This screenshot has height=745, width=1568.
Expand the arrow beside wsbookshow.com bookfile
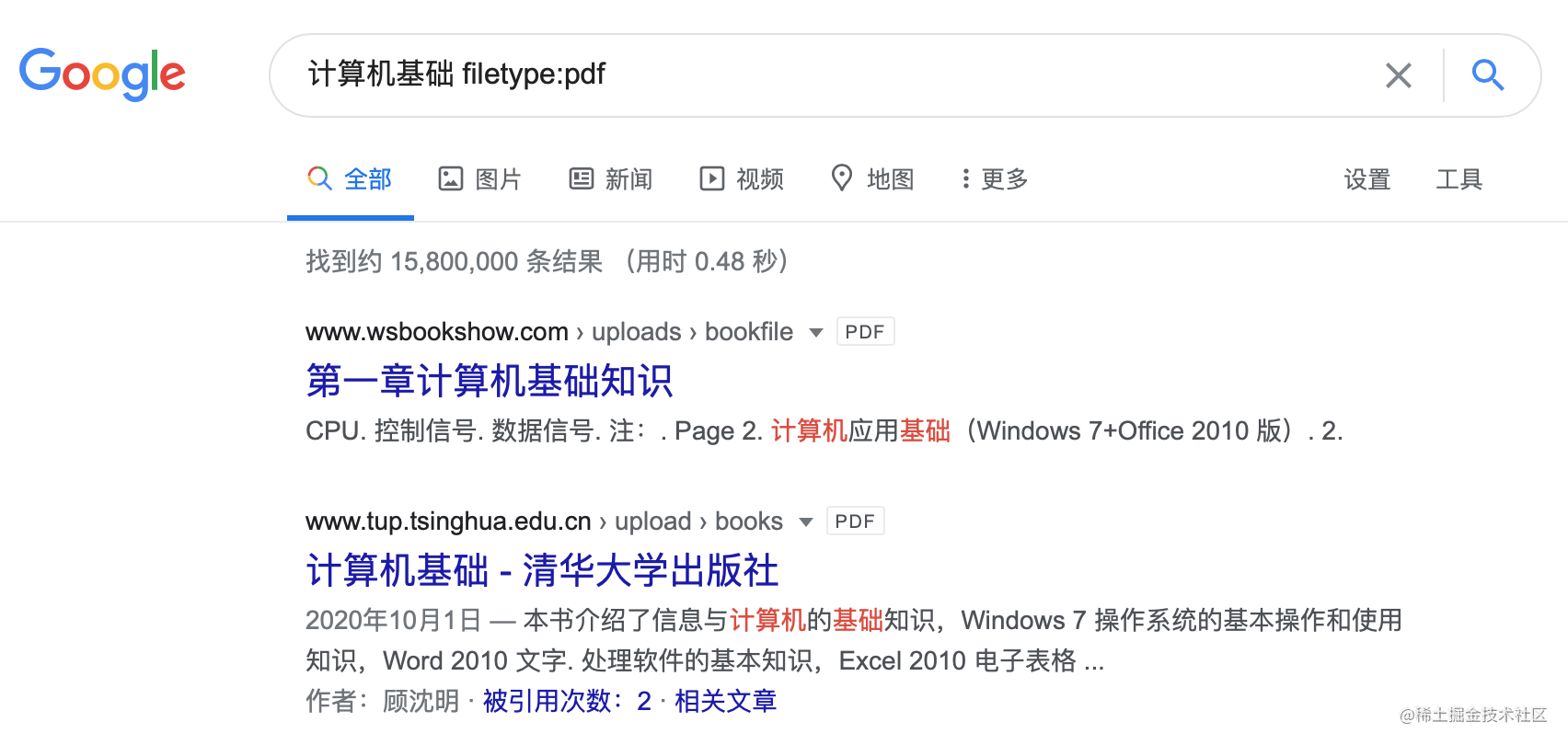coord(815,333)
